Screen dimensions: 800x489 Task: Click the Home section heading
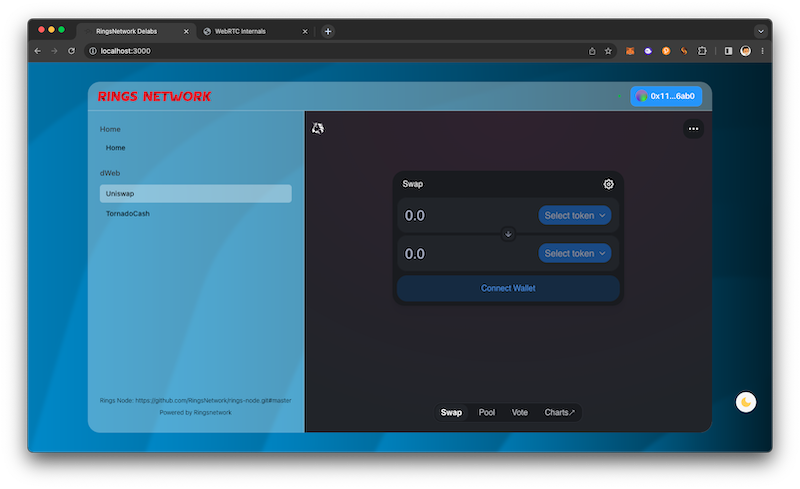pos(110,129)
